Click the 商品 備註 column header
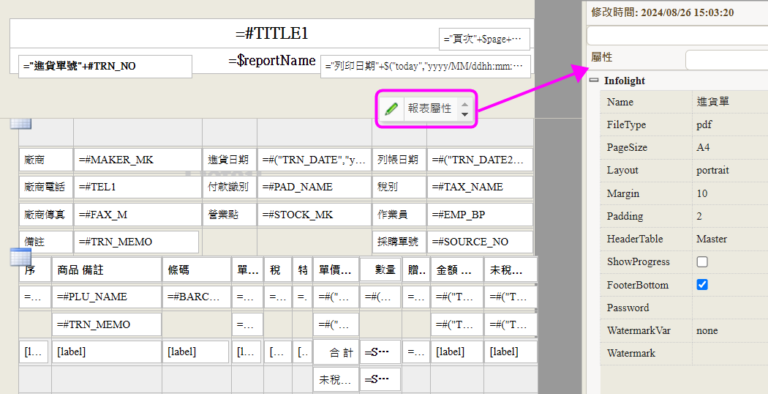 pyautogui.click(x=106, y=270)
